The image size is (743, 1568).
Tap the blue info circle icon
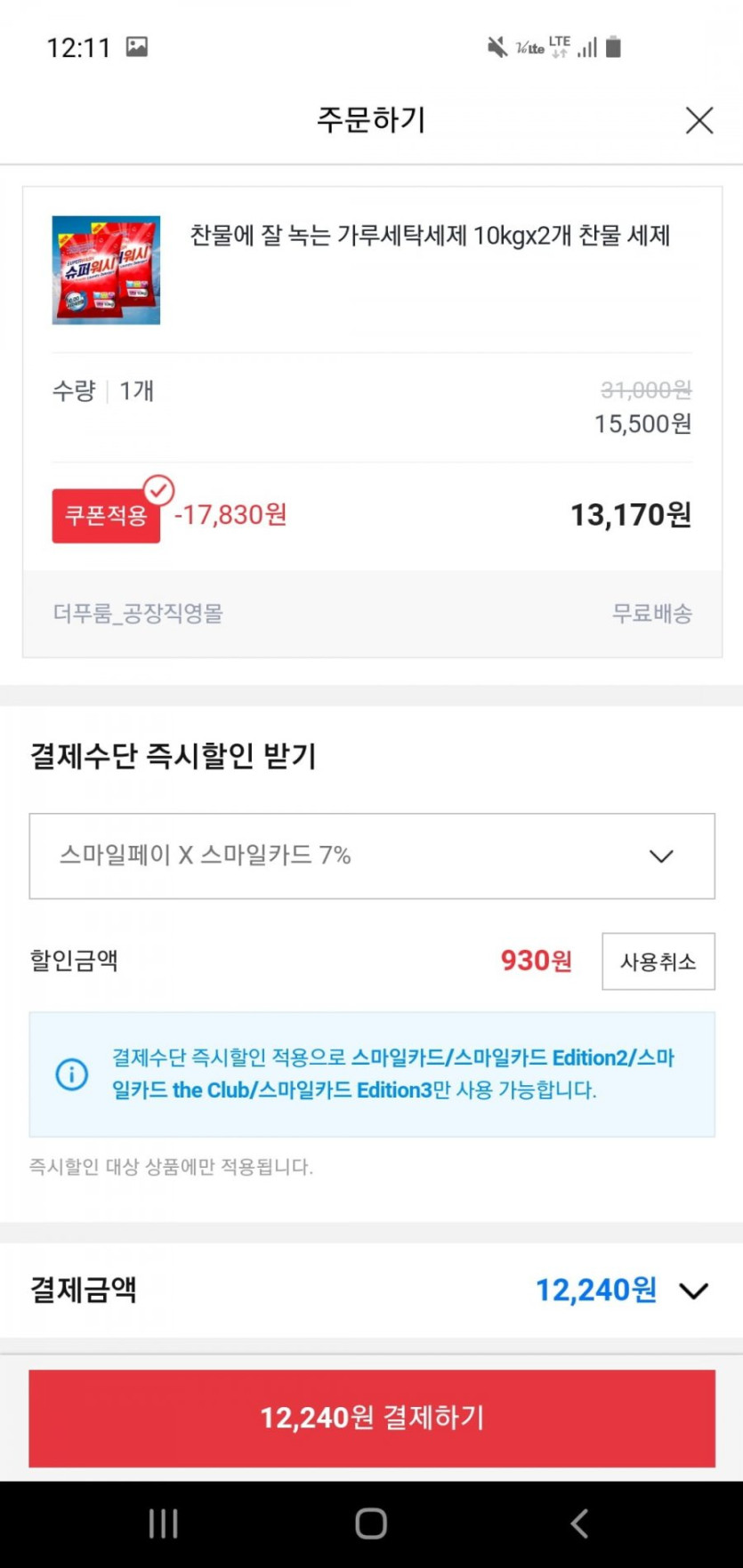click(72, 1074)
